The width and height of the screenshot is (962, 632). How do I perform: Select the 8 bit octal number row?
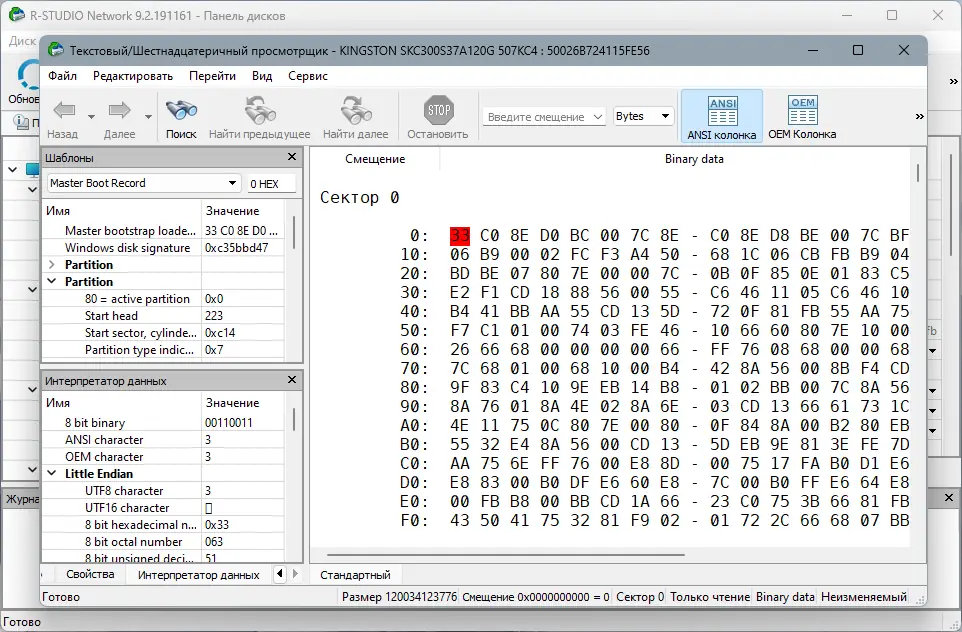click(163, 542)
